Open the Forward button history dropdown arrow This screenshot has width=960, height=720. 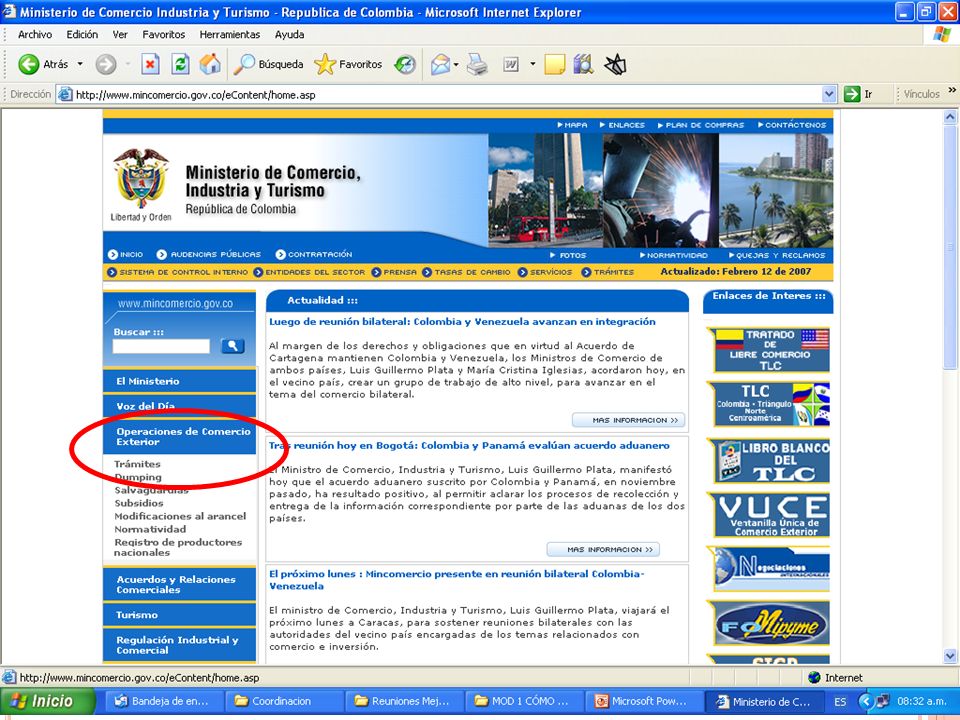[128, 64]
